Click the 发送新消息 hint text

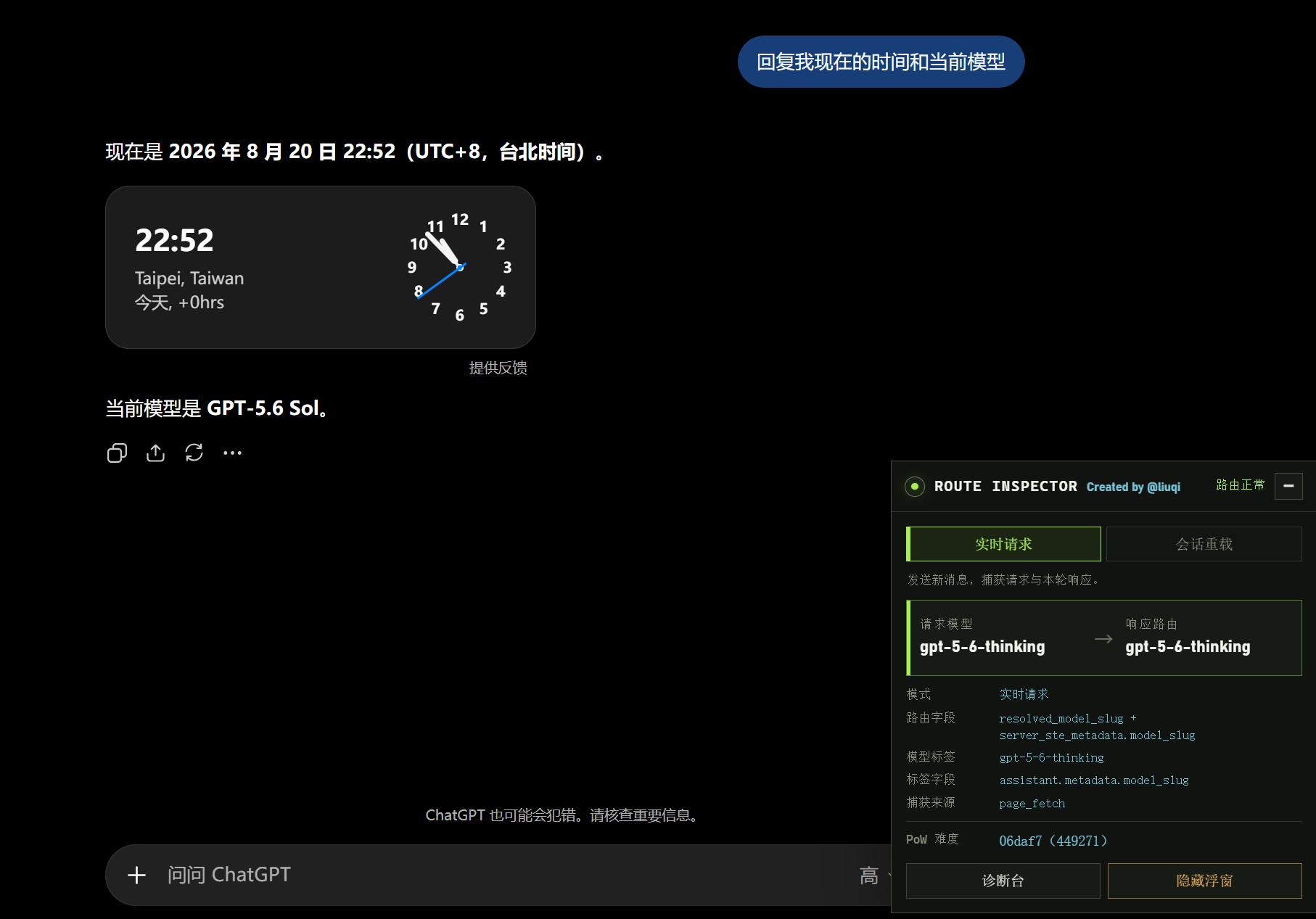coord(1003,580)
